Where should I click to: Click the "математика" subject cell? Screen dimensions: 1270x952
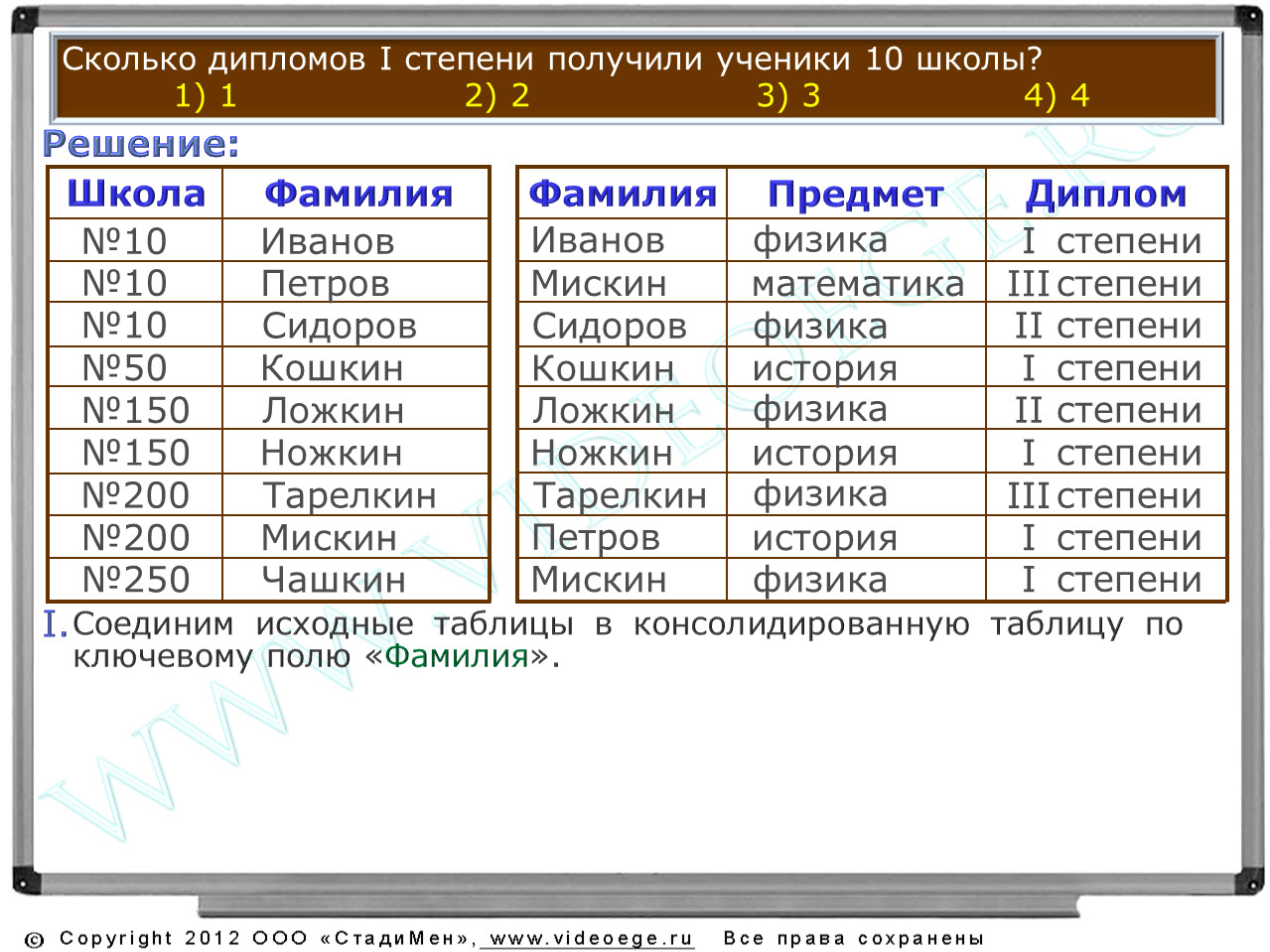[x=858, y=285]
